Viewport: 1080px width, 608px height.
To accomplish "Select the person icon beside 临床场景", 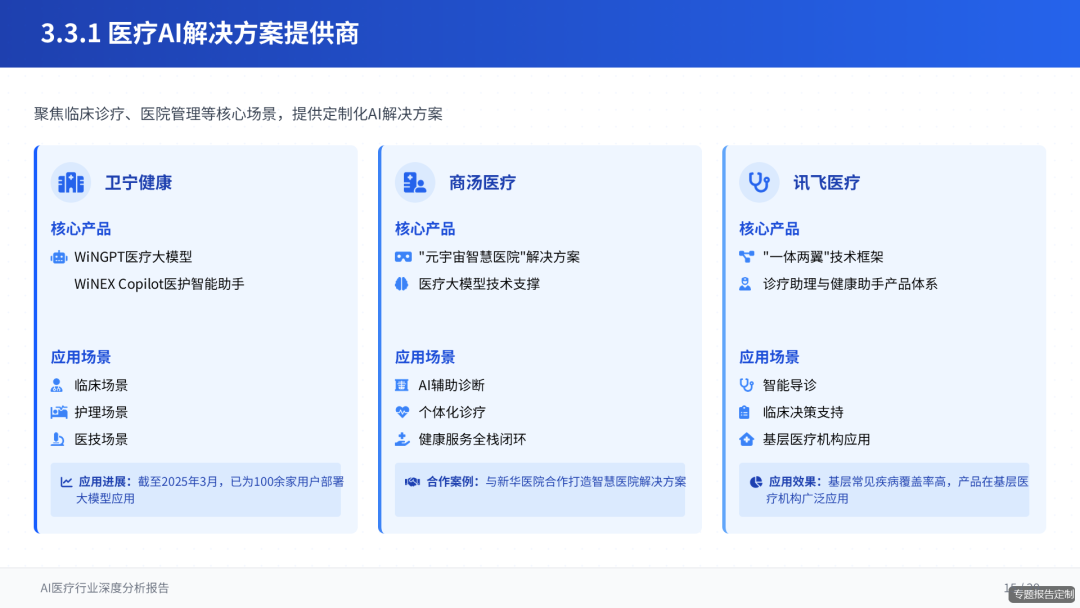I will click(x=58, y=384).
